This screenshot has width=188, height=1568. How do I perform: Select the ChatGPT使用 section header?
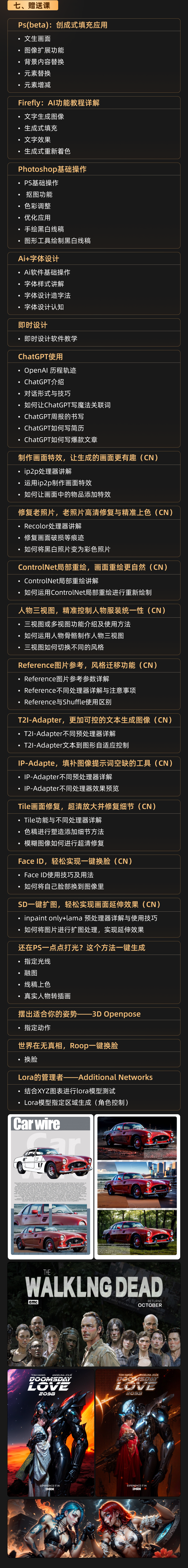[x=41, y=357]
